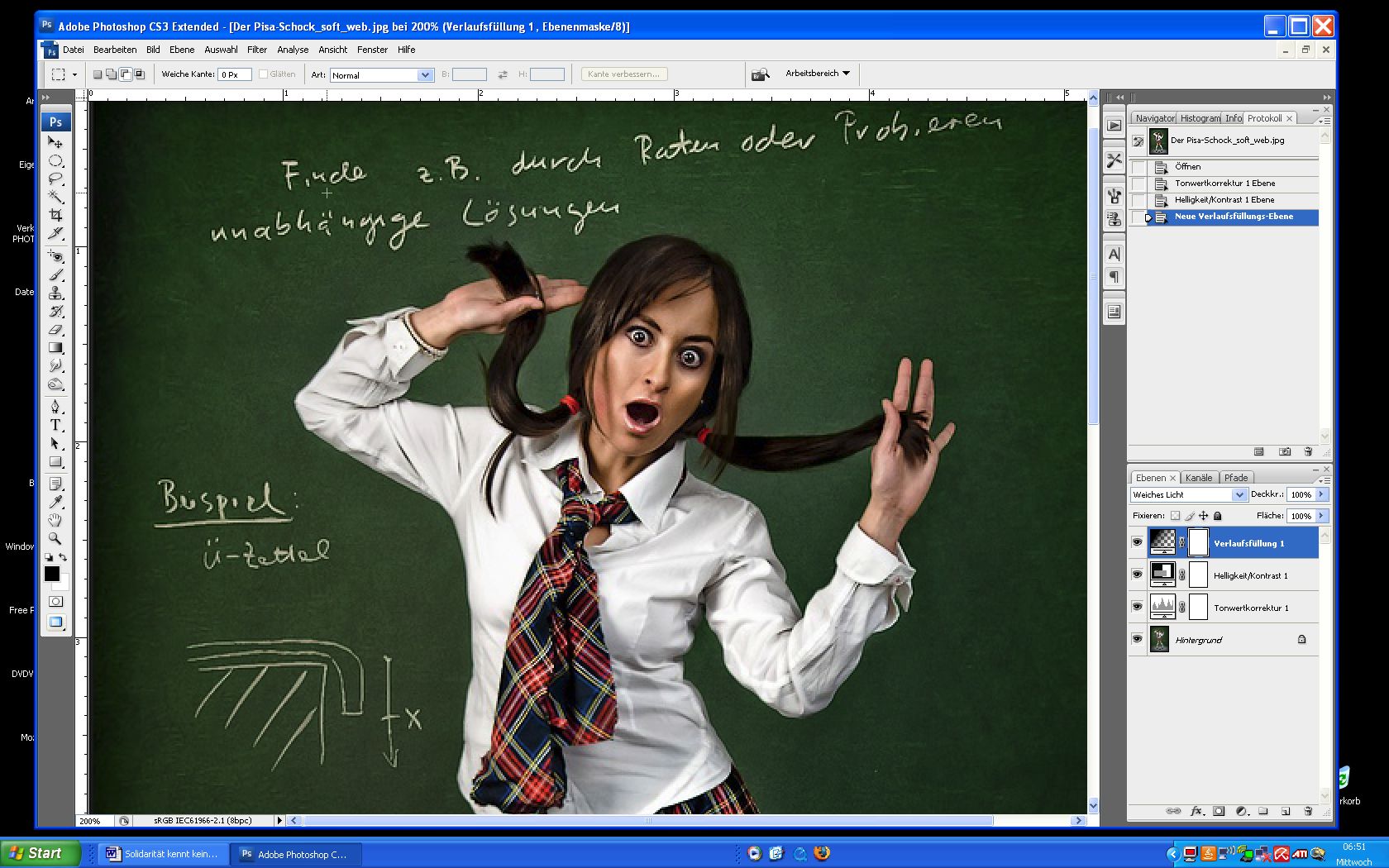Open the Protokoll panel options menu

tap(1325, 121)
